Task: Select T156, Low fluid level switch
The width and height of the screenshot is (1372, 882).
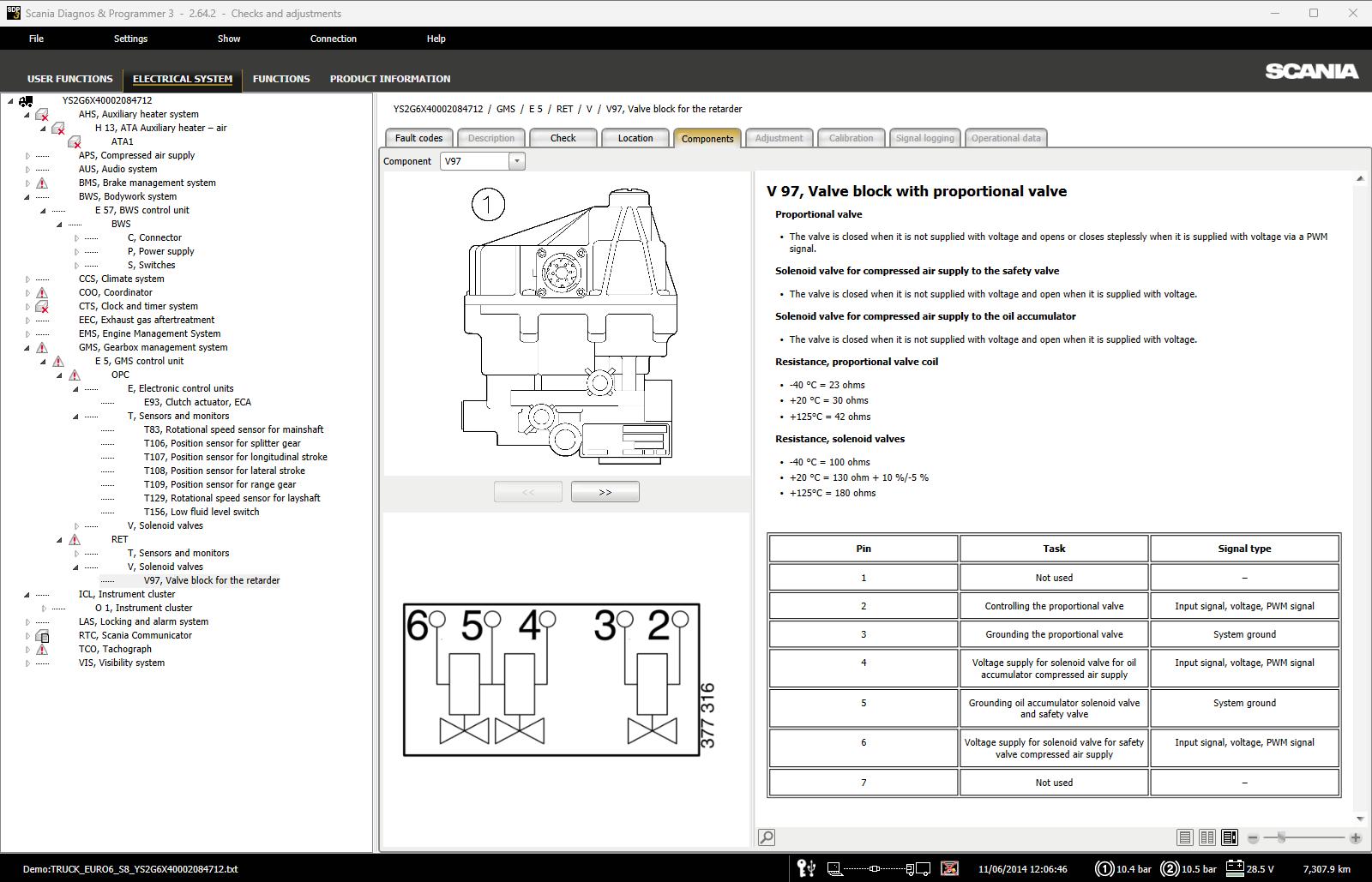Action: [202, 512]
